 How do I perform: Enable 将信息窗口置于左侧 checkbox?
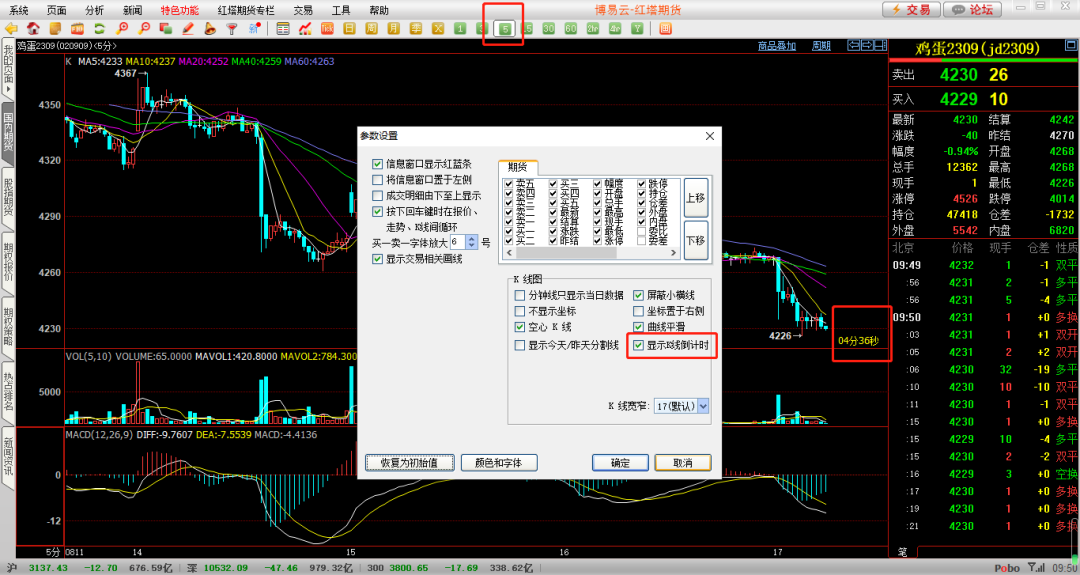pyautogui.click(x=377, y=180)
